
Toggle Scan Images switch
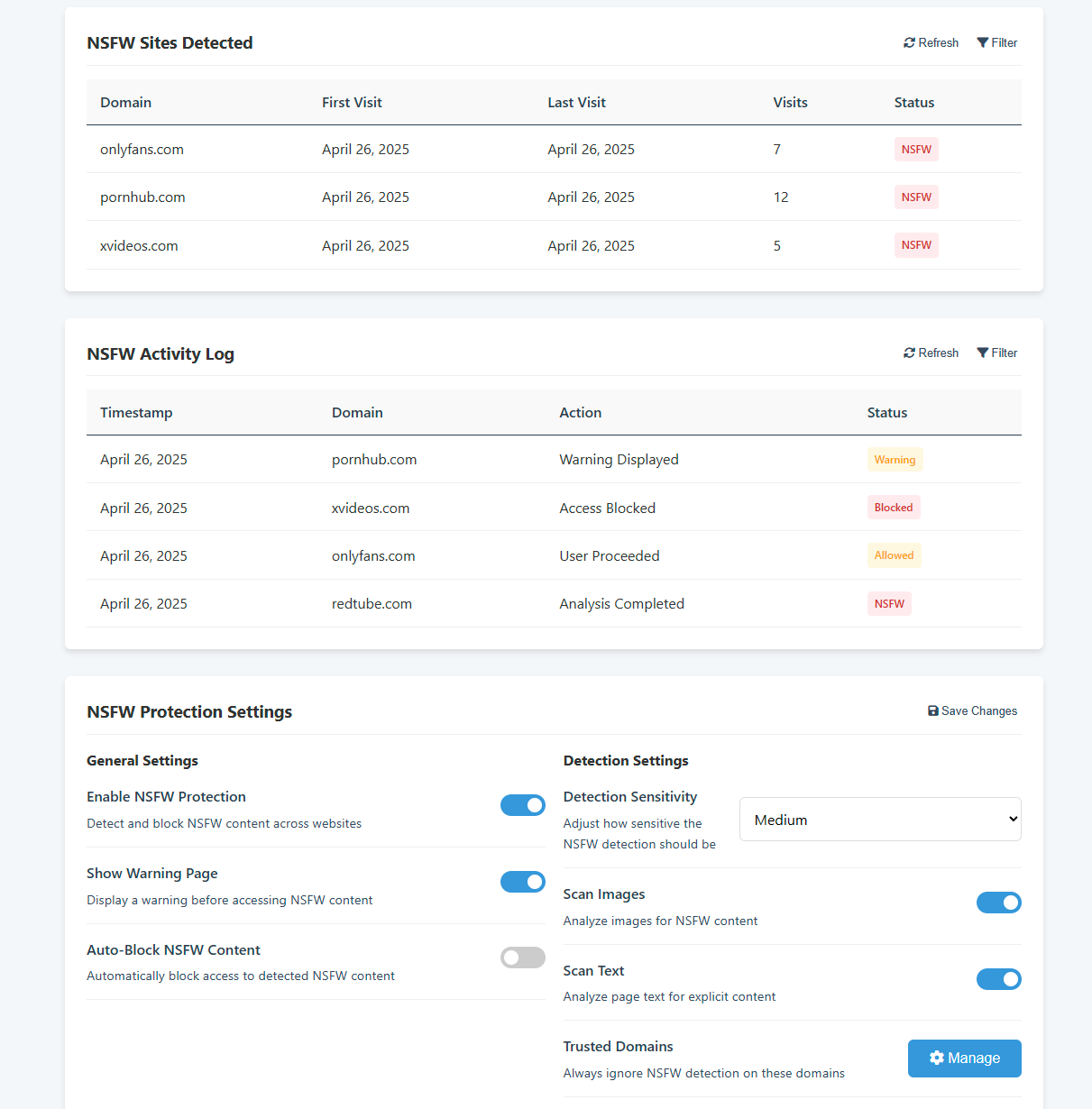(999, 903)
